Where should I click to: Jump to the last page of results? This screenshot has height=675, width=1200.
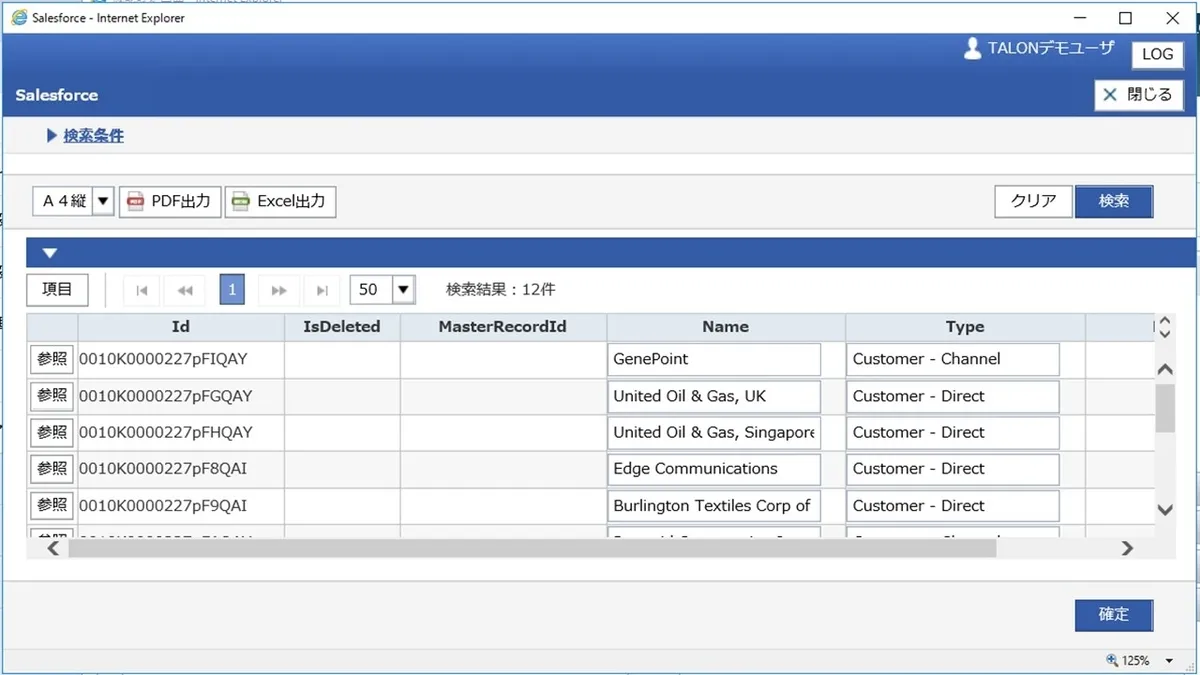[x=322, y=290]
